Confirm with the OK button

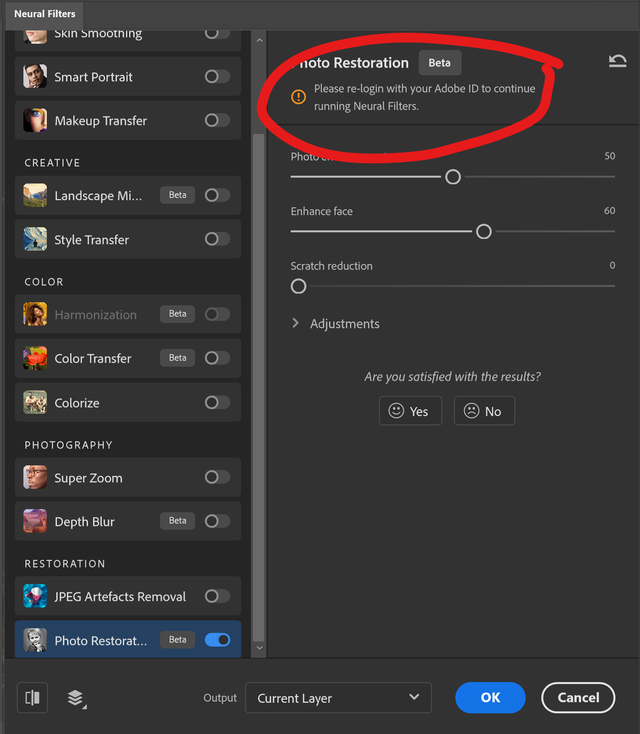click(490, 697)
